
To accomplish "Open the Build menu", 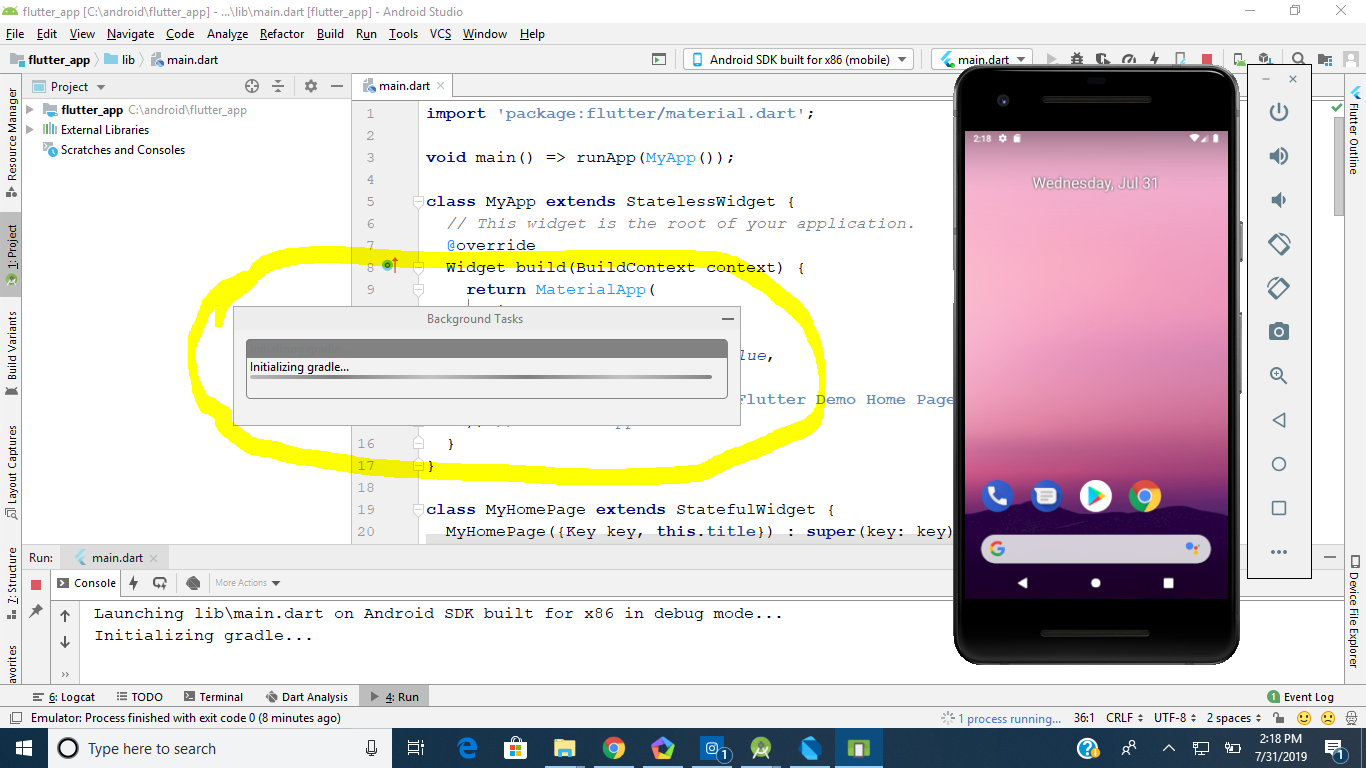I will tap(330, 33).
